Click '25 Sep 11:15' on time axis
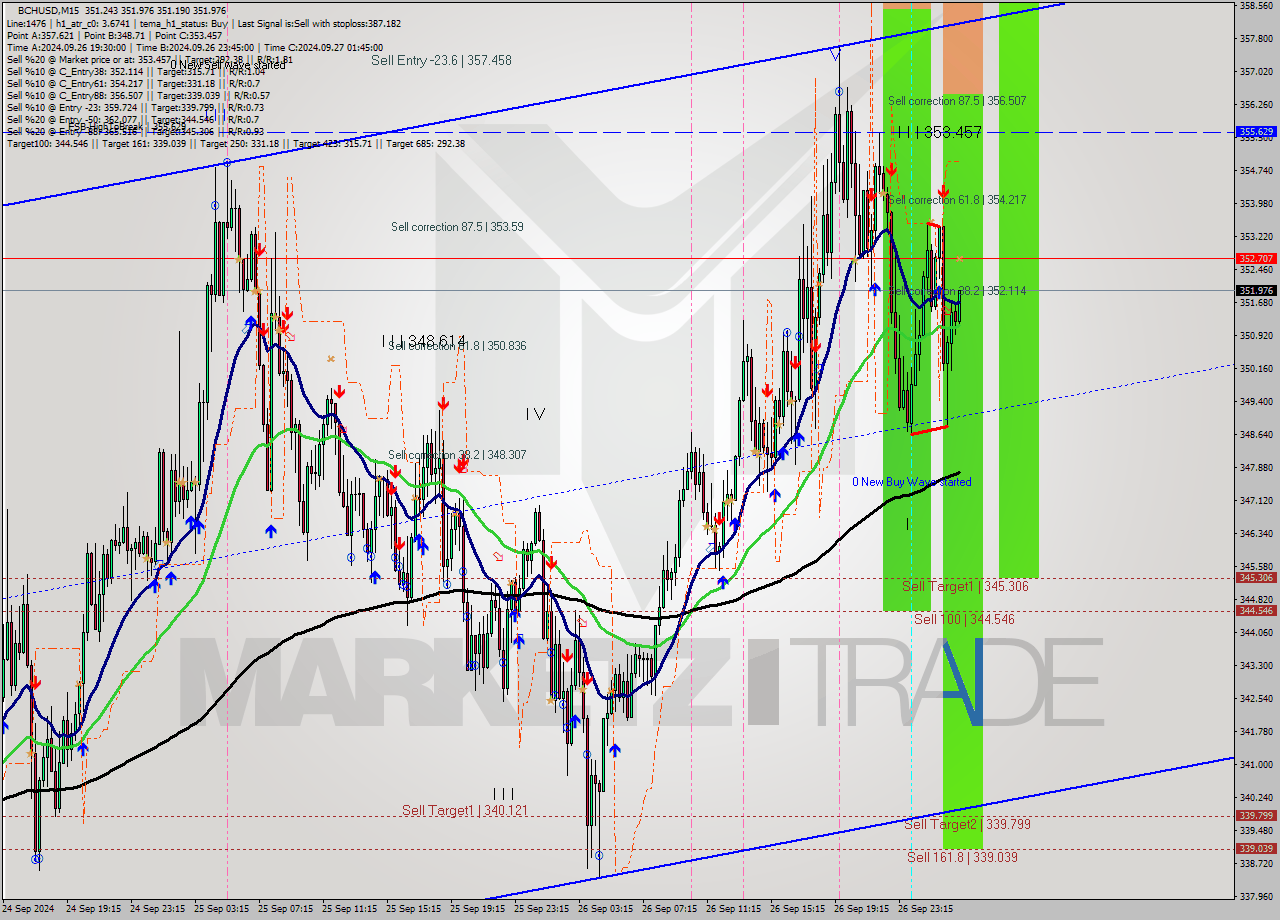The image size is (1280, 920). pyautogui.click(x=349, y=909)
